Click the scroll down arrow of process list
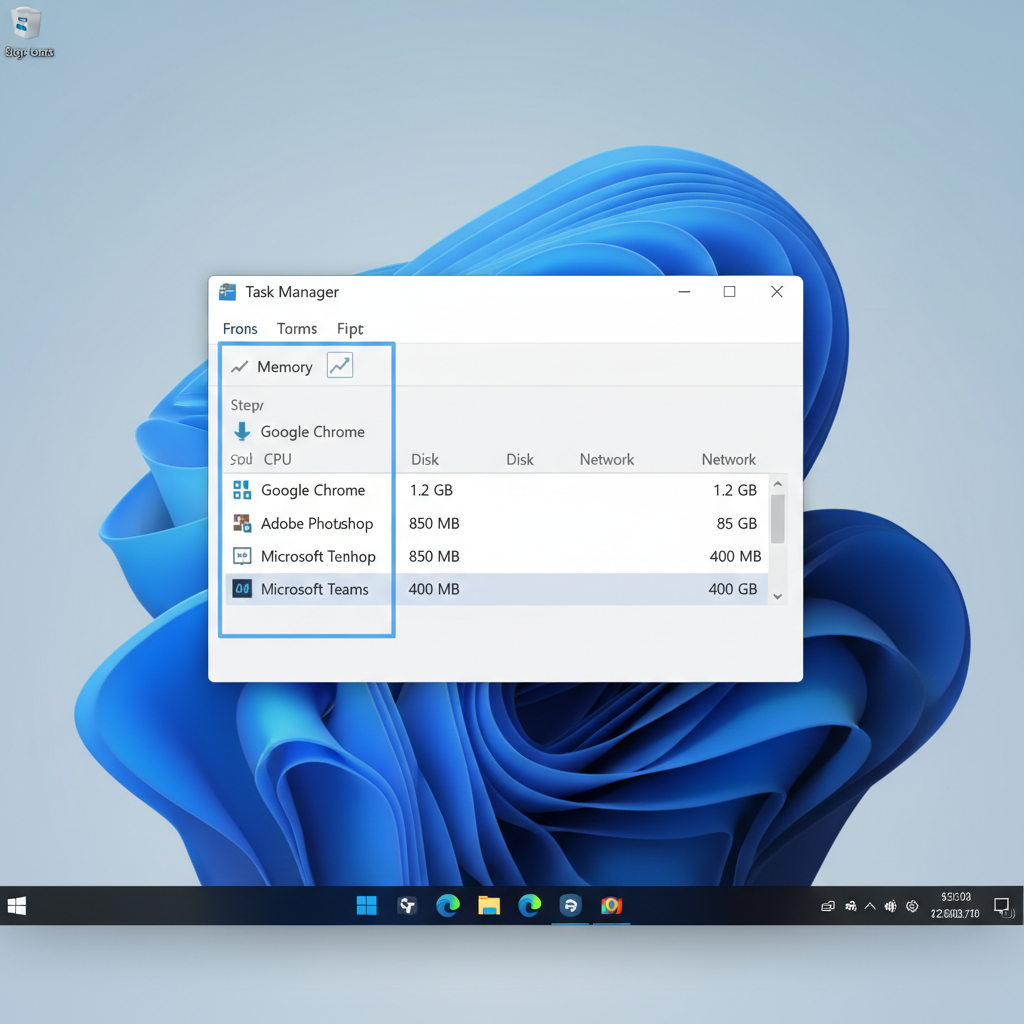The height and width of the screenshot is (1024, 1024). (x=777, y=596)
